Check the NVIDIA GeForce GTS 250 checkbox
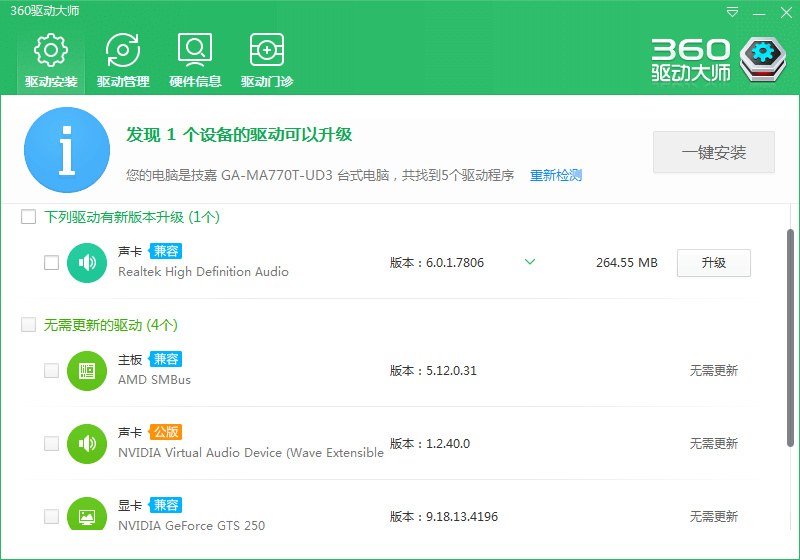The image size is (800, 560). tap(52, 517)
